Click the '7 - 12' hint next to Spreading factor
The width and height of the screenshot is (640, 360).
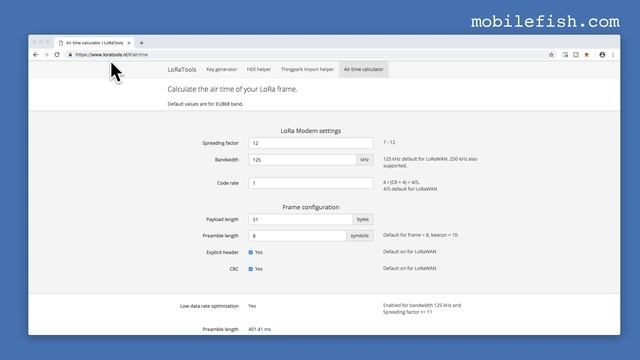coord(389,142)
